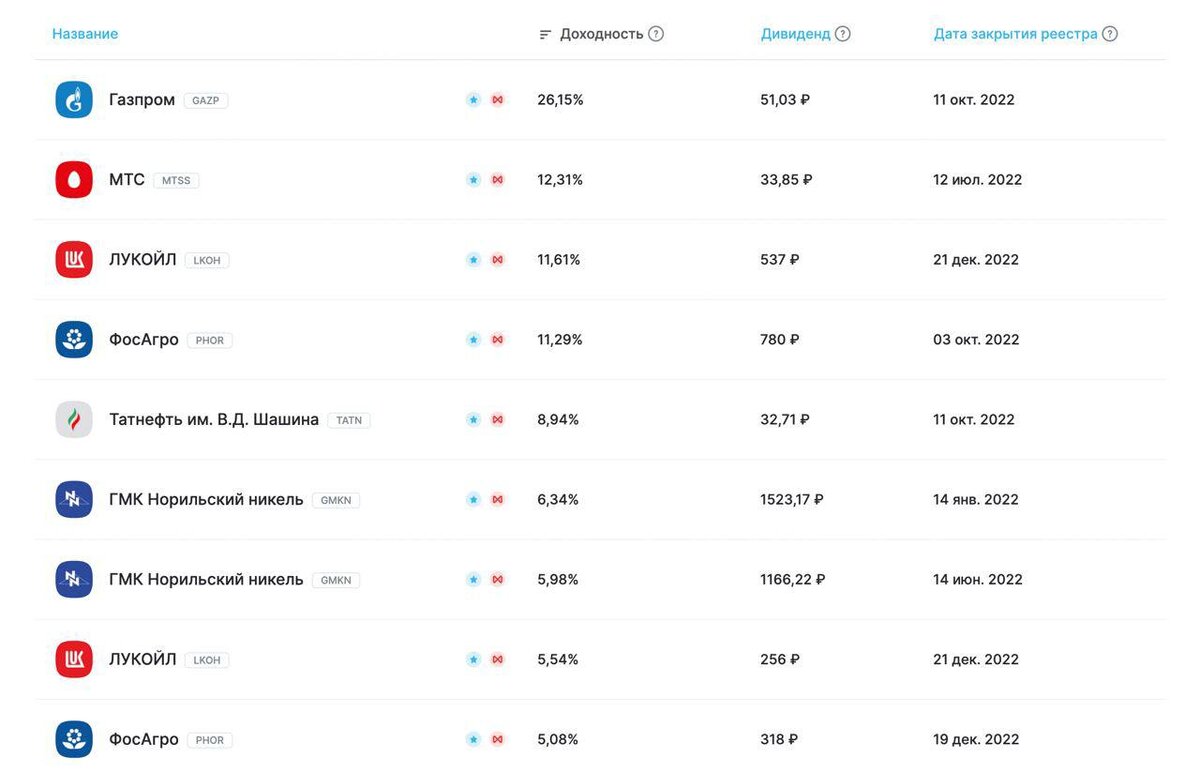Click red exchange icon in ЛУКОЙЛ 537 ₽ row

tap(497, 260)
